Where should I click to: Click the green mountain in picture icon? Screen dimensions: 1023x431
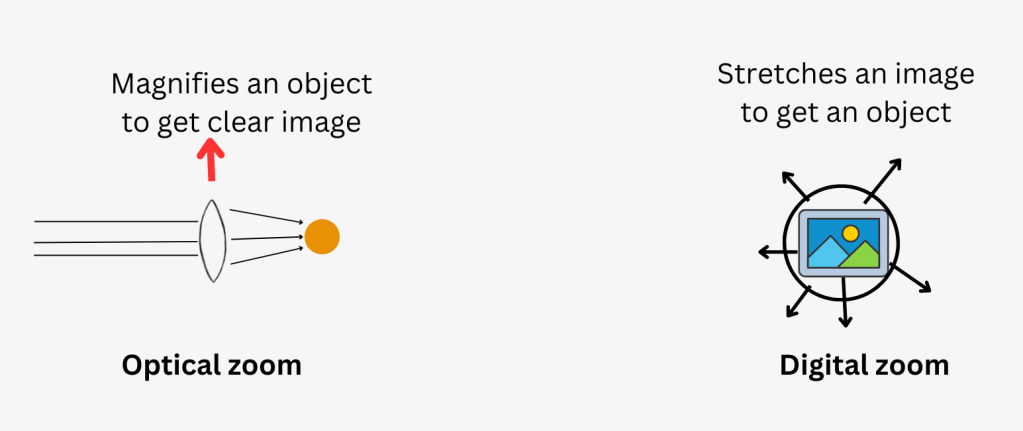[x=858, y=256]
